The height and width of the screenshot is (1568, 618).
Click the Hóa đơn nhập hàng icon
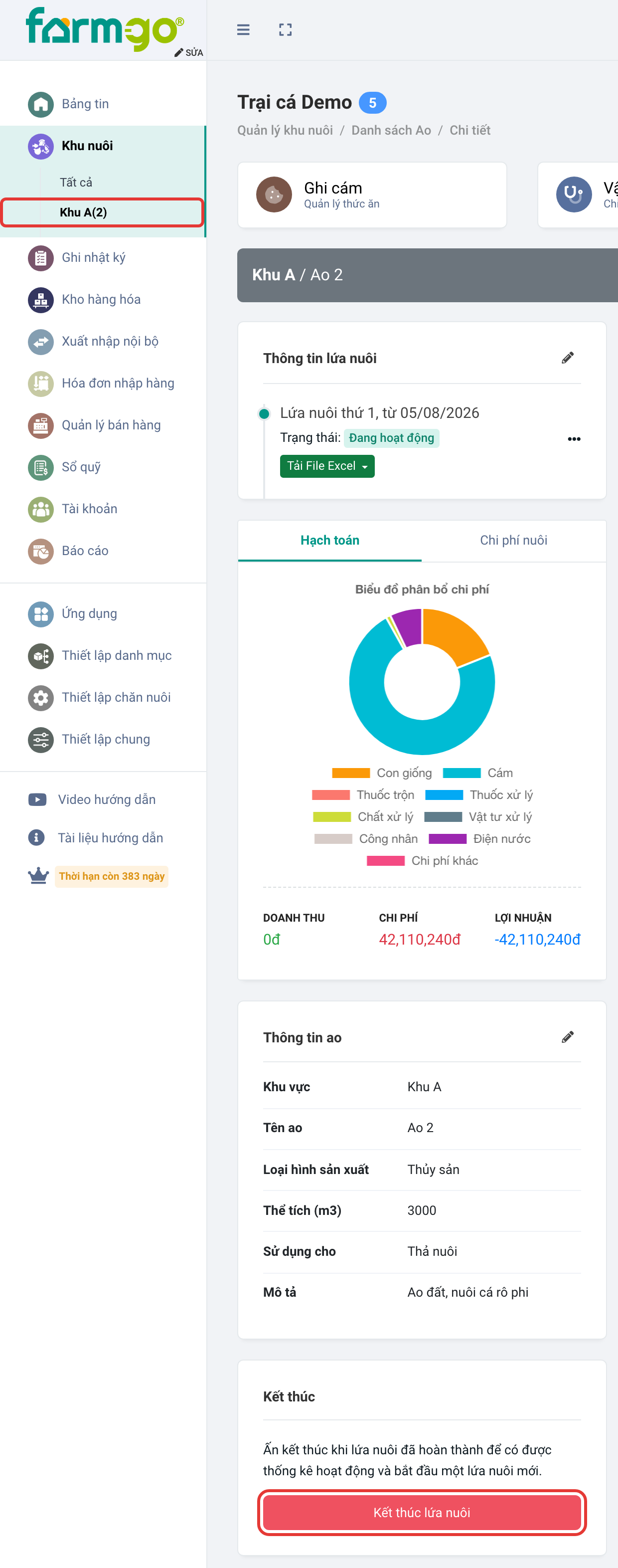coord(41,384)
